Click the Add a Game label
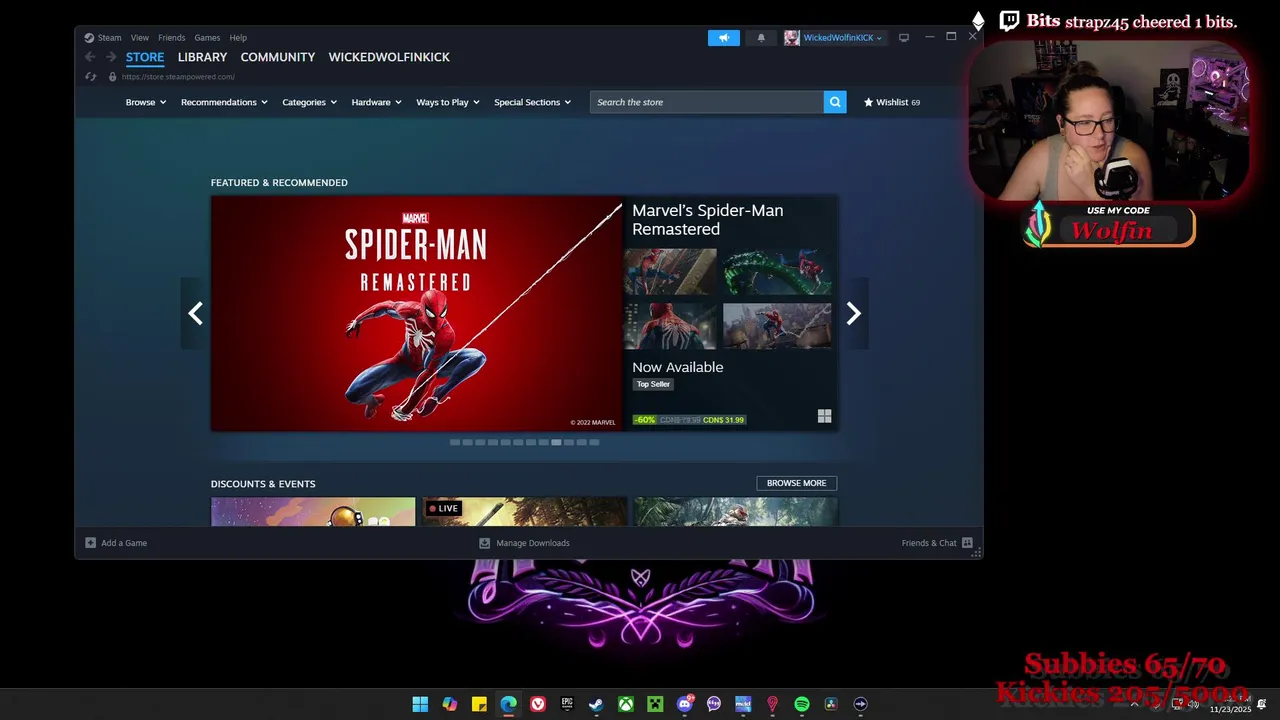This screenshot has width=1280, height=720. point(124,543)
